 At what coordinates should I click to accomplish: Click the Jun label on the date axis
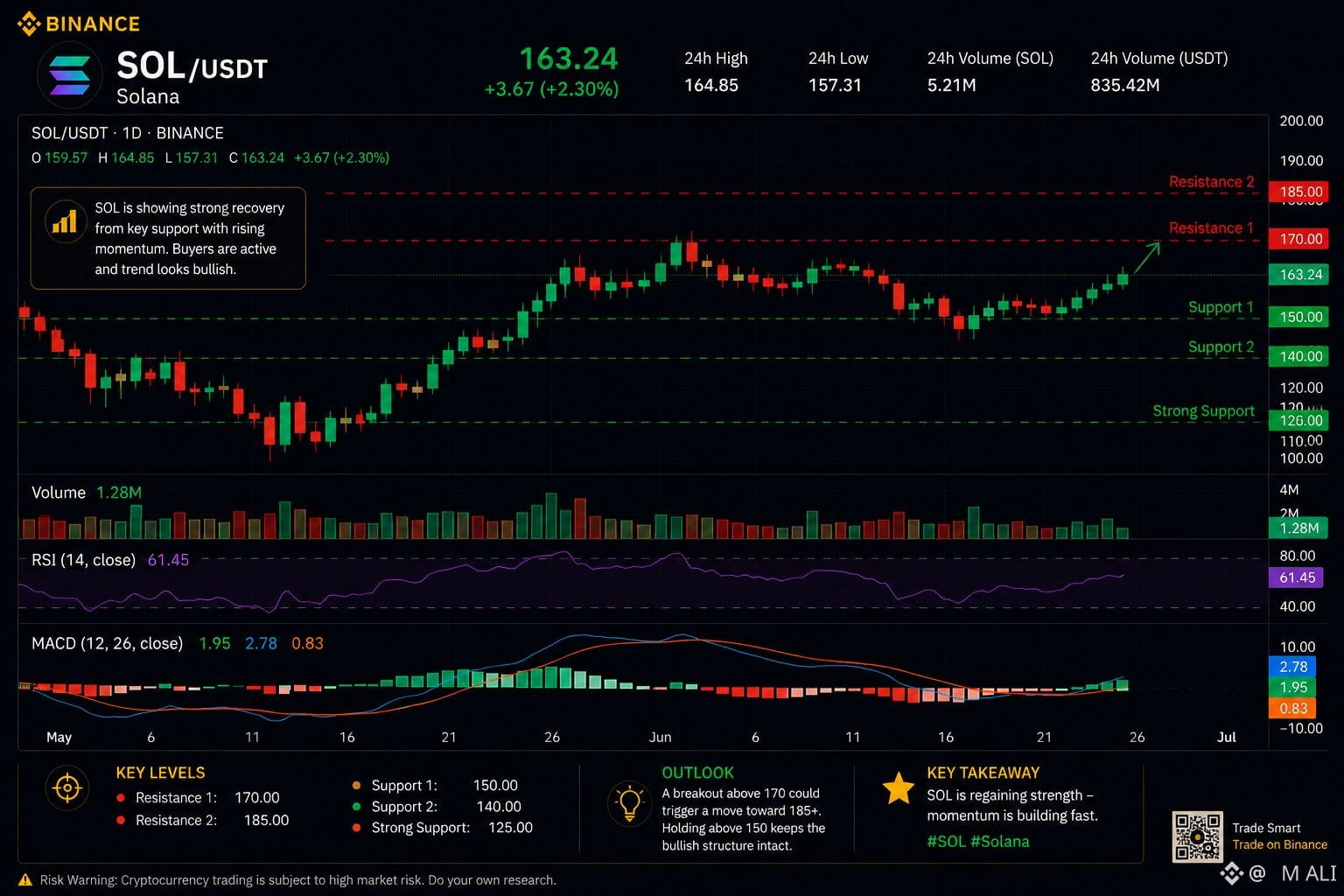pyautogui.click(x=661, y=737)
